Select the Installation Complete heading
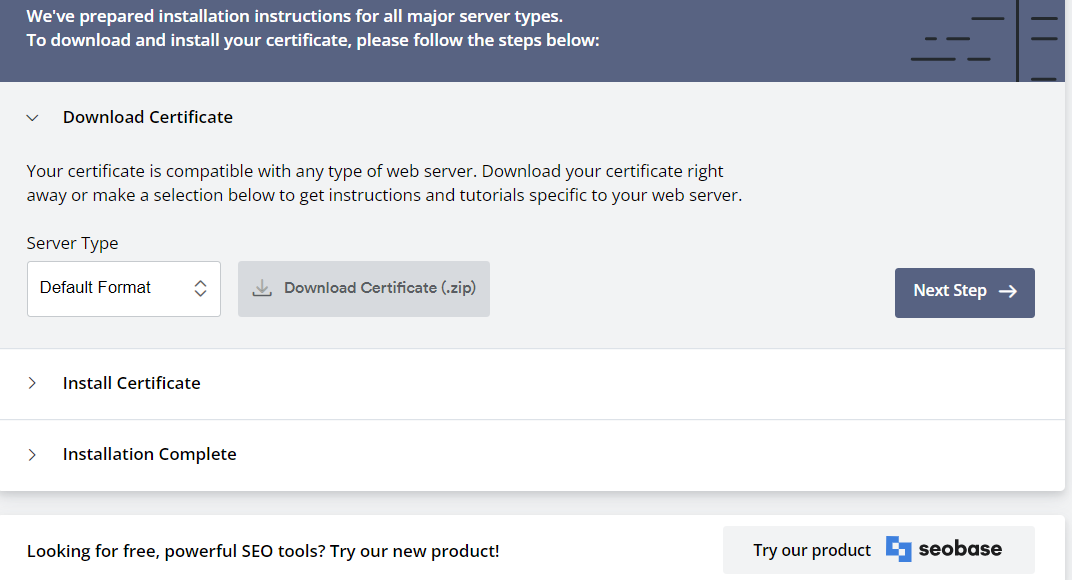Screen dimensions: 1072x580 coord(150,454)
